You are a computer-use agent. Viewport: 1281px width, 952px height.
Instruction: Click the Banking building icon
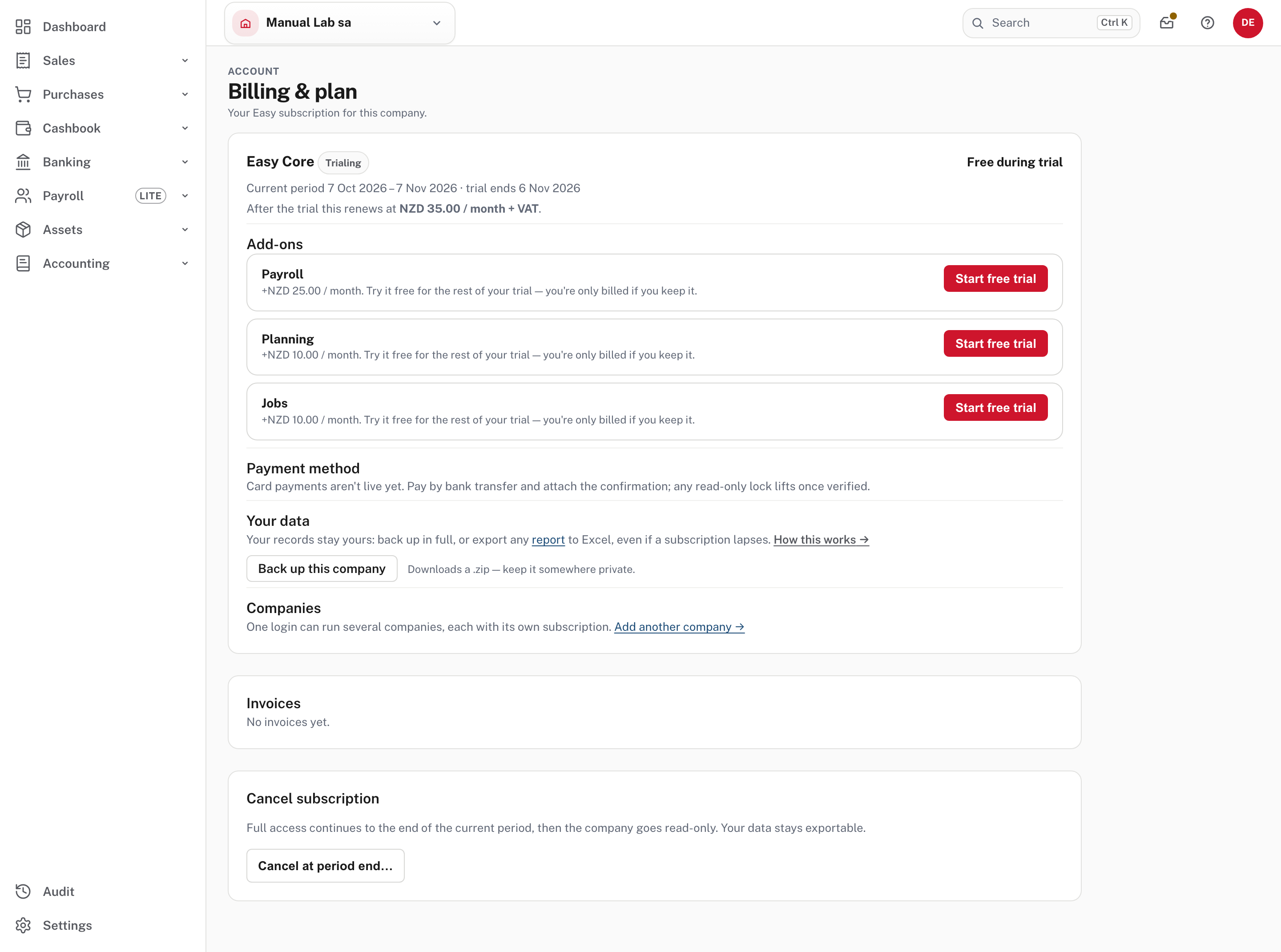coord(23,162)
